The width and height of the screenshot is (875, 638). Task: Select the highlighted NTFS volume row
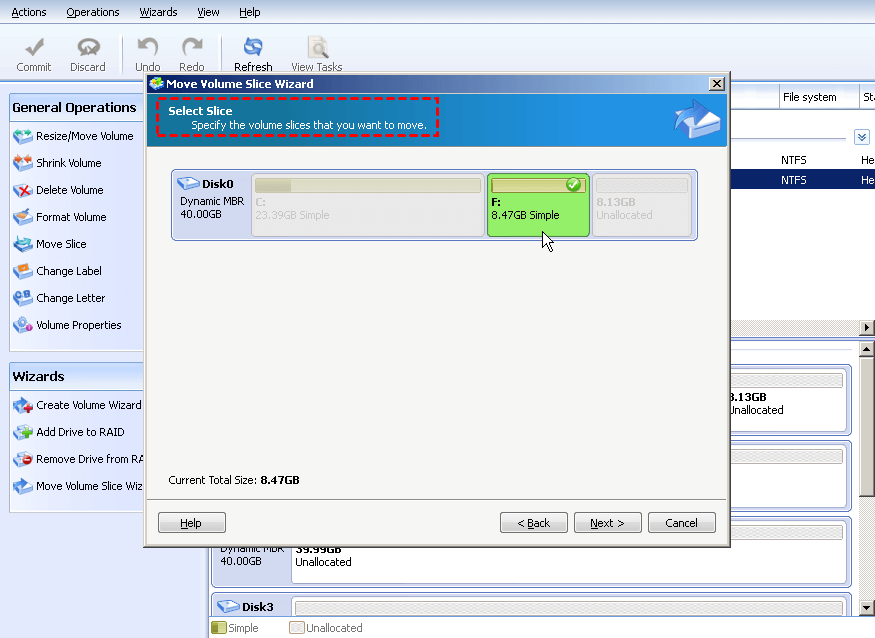click(802, 180)
